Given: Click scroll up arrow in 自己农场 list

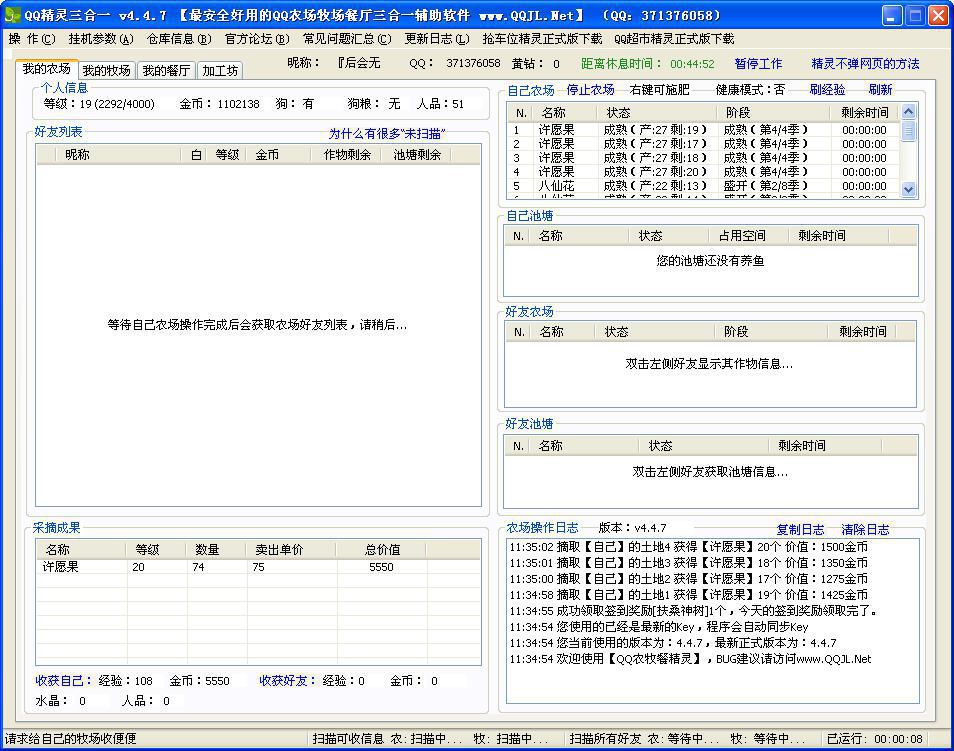Looking at the screenshot, I should [908, 111].
